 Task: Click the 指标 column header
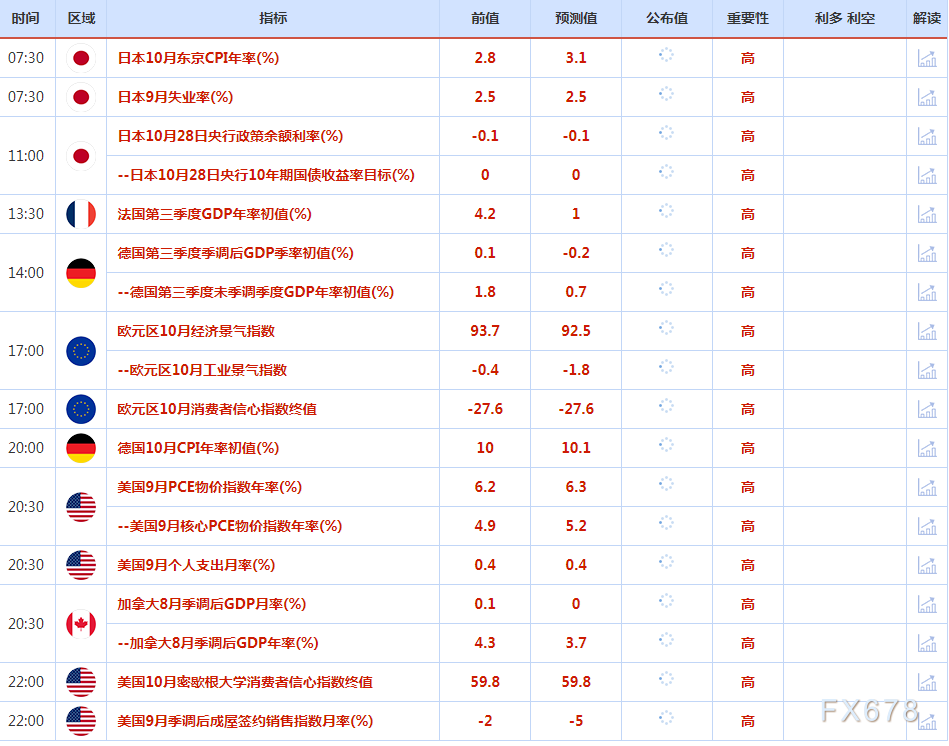click(x=272, y=19)
